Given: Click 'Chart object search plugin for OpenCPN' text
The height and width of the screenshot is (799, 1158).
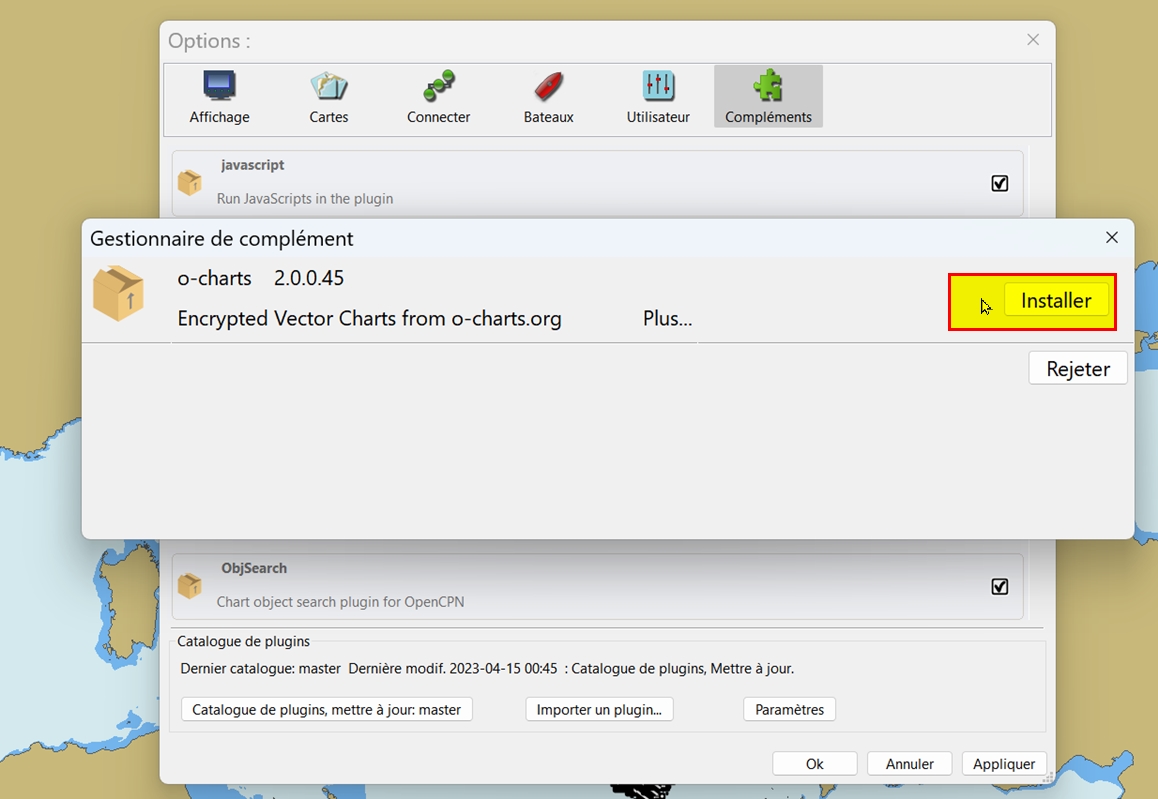Looking at the screenshot, I should (x=340, y=602).
